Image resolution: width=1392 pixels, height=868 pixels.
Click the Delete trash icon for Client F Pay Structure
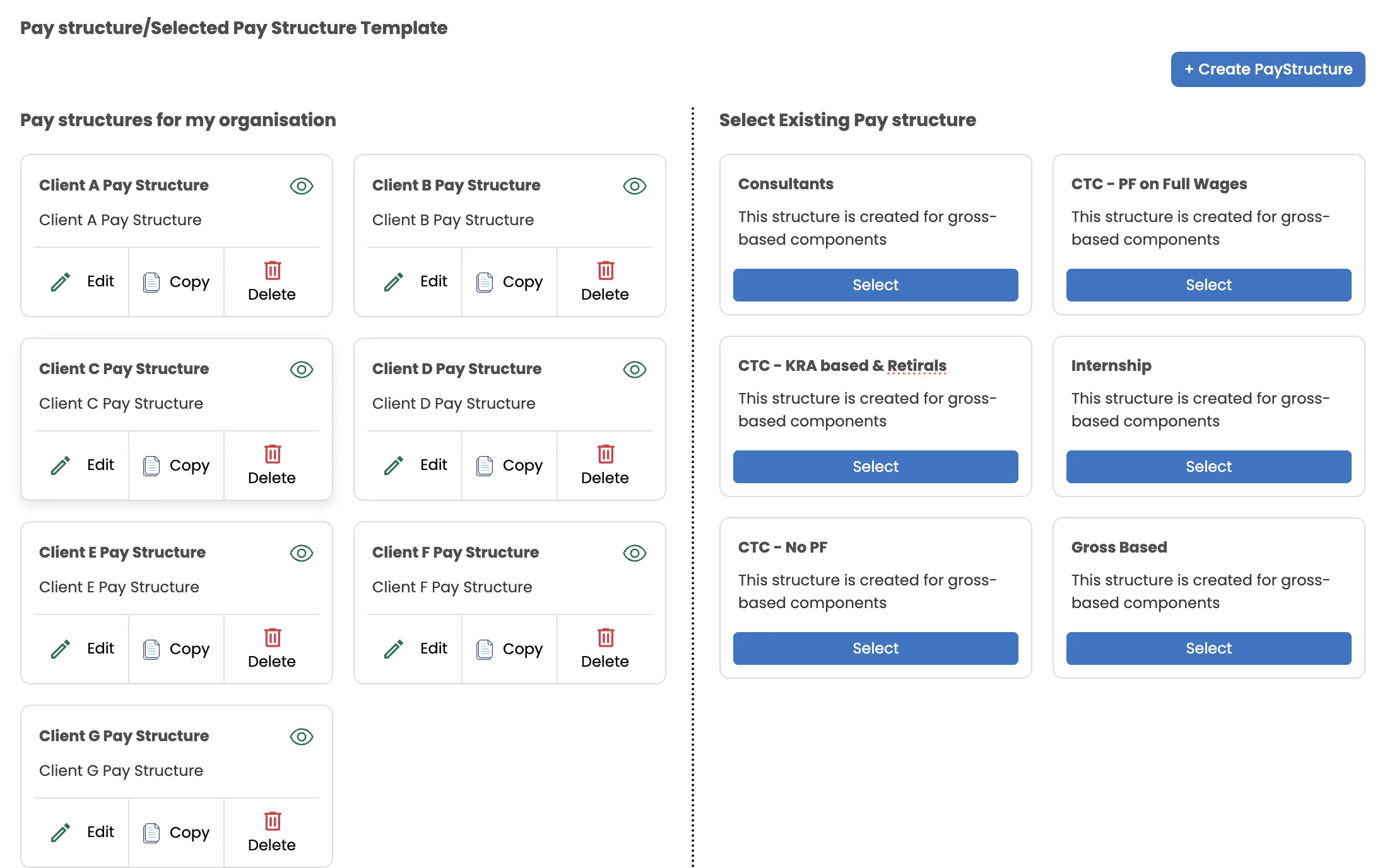(x=605, y=637)
